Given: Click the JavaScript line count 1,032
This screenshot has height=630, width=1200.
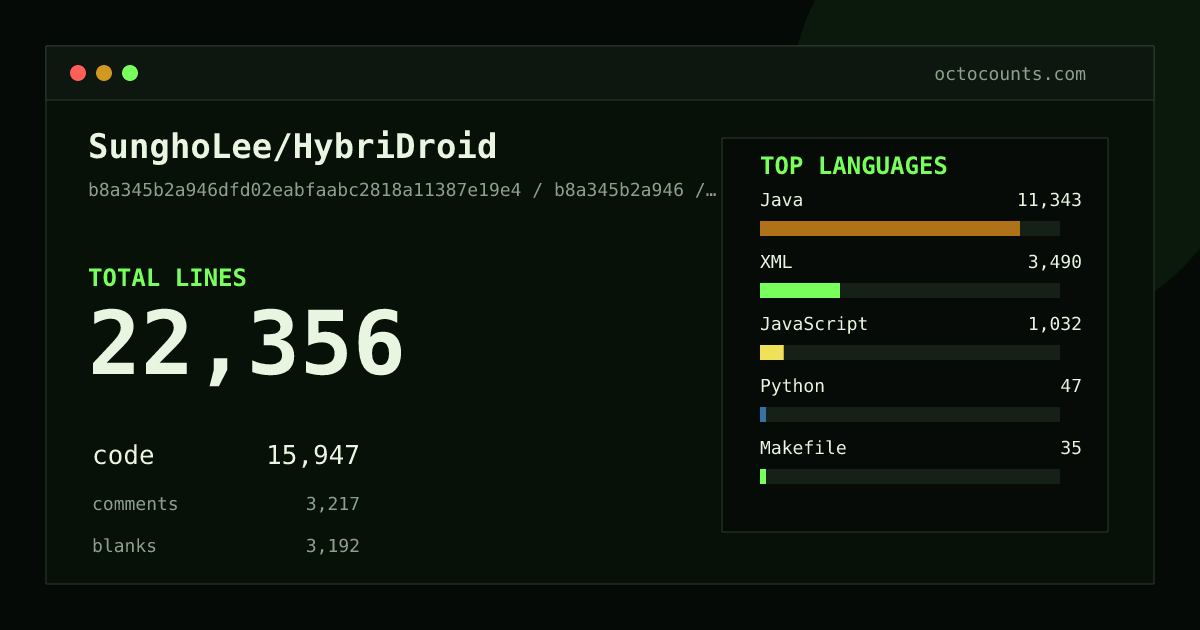Looking at the screenshot, I should pos(1055,324).
